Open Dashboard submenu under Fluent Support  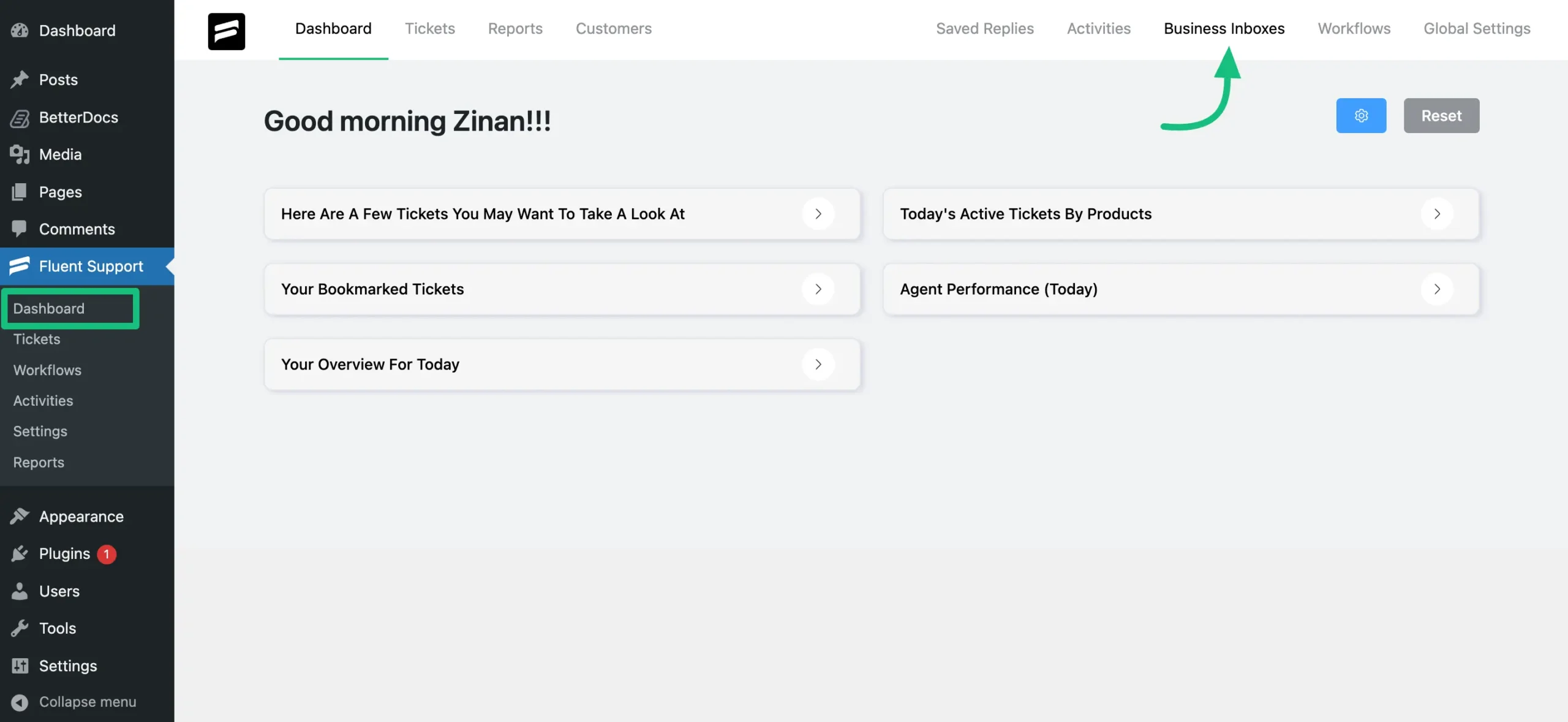pyautogui.click(x=49, y=308)
